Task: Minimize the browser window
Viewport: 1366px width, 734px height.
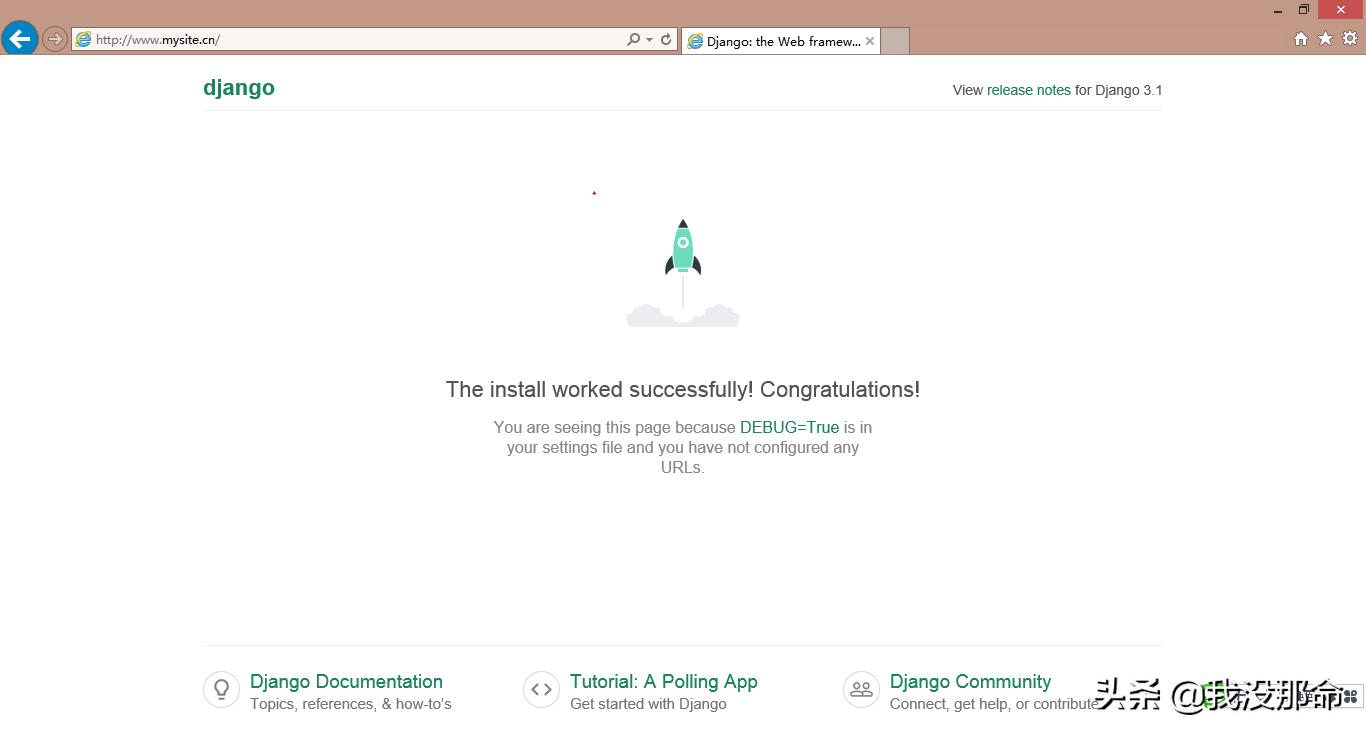Action: 1278,10
